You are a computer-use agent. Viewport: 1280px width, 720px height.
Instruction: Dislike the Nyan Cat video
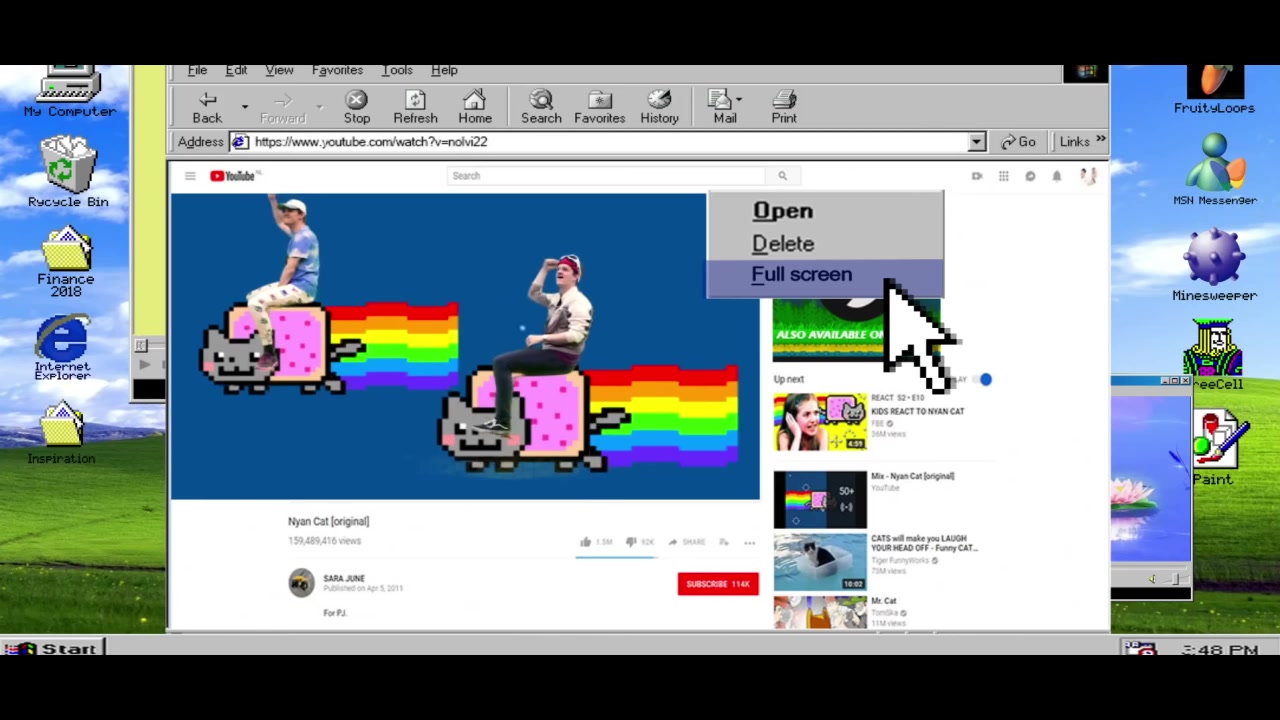click(x=640, y=542)
